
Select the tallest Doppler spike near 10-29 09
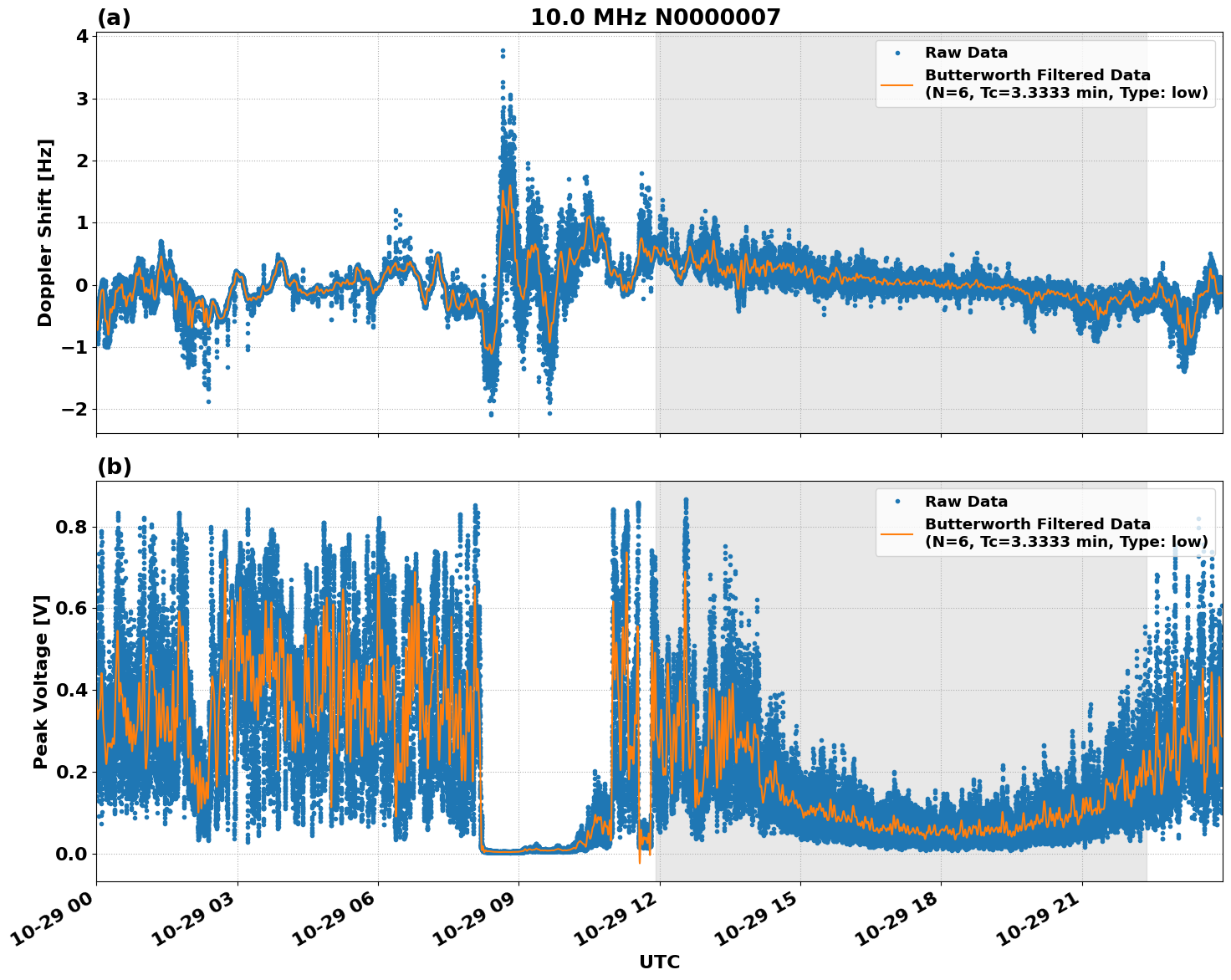click(501, 50)
